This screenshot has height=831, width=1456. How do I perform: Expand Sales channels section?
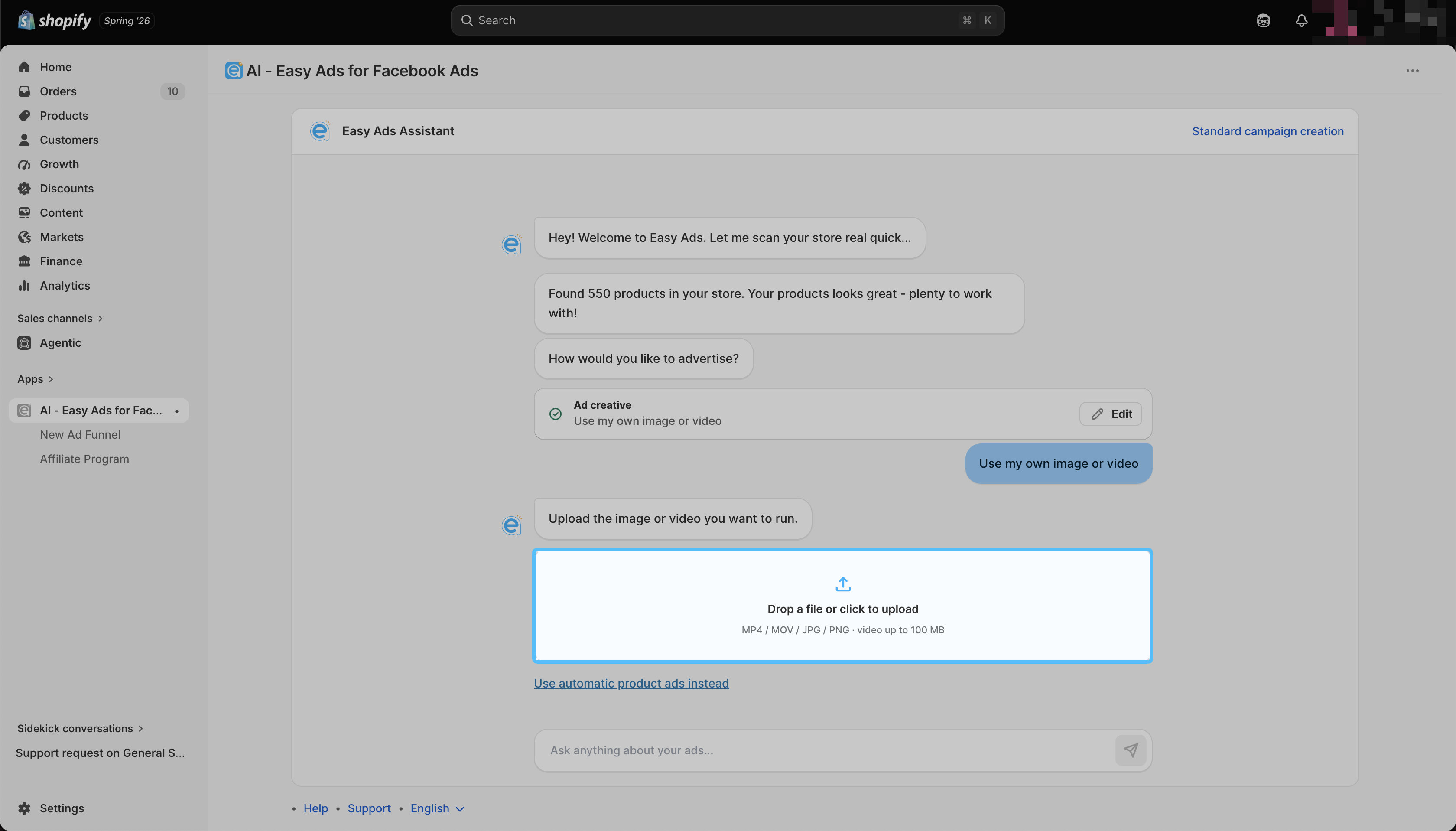click(60, 319)
